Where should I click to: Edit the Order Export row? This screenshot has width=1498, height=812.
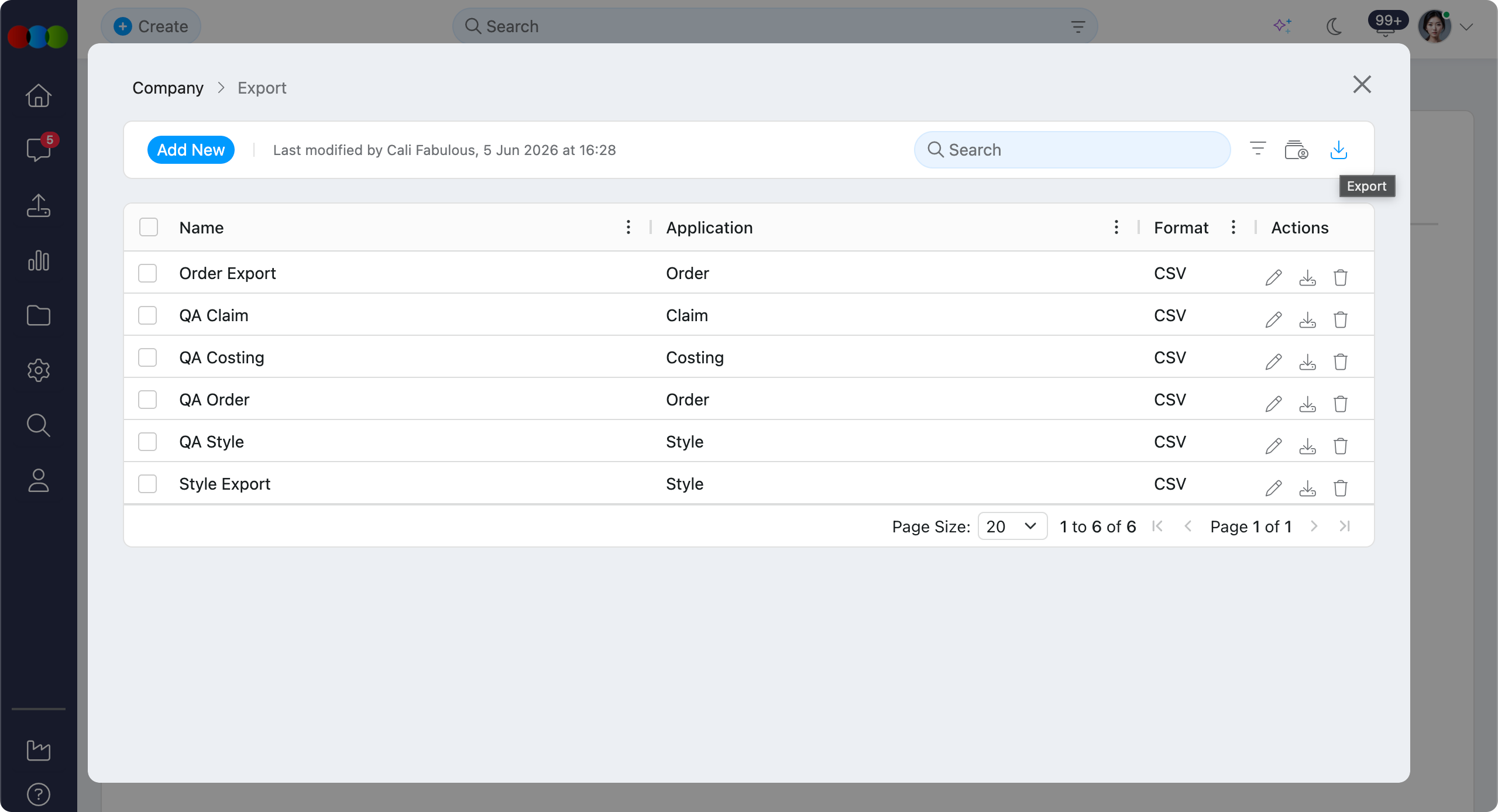point(1273,277)
